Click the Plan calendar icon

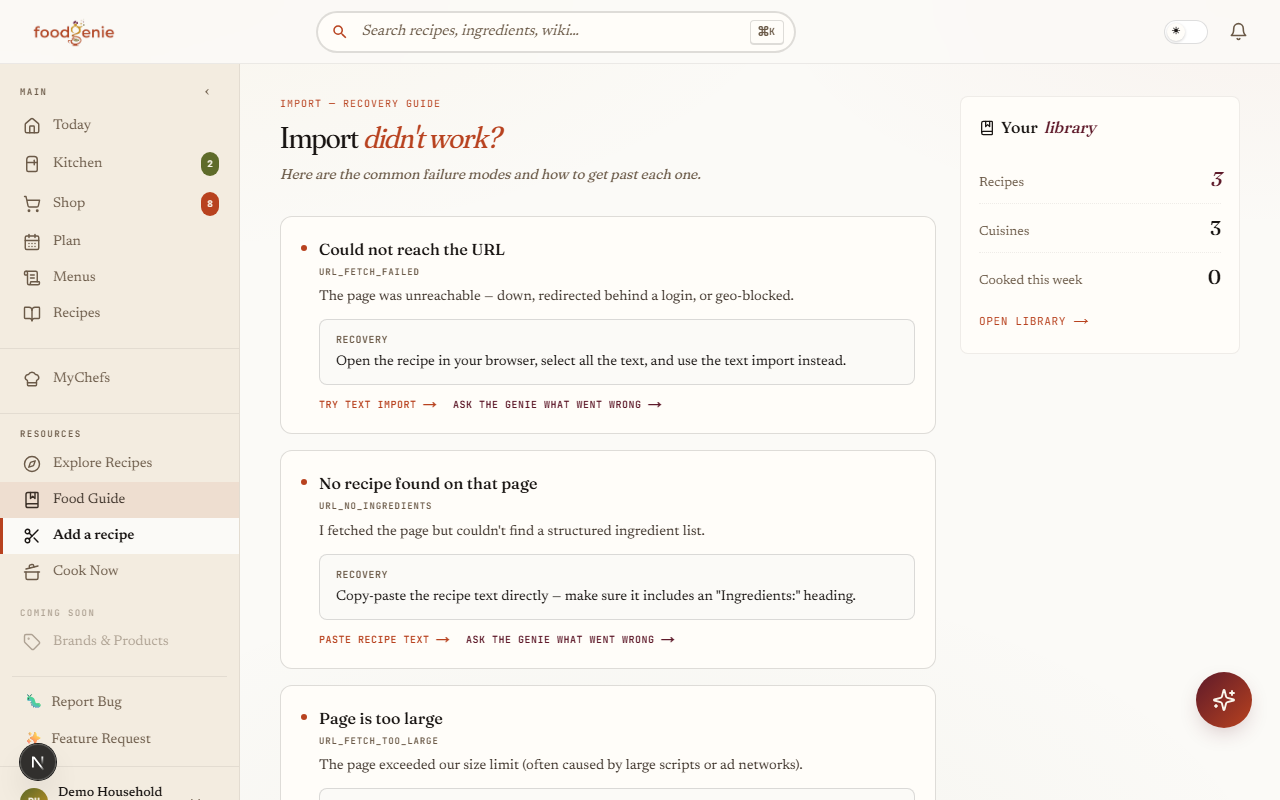pyautogui.click(x=32, y=241)
